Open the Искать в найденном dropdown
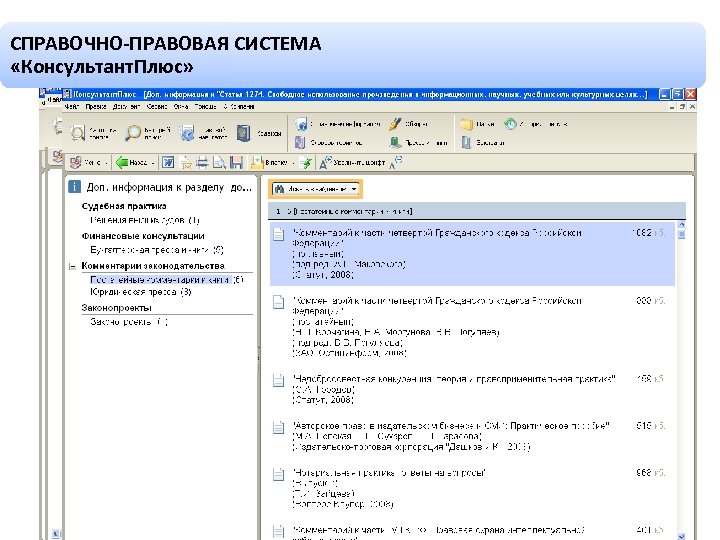Viewport: 720px width, 540px height. (x=315, y=189)
